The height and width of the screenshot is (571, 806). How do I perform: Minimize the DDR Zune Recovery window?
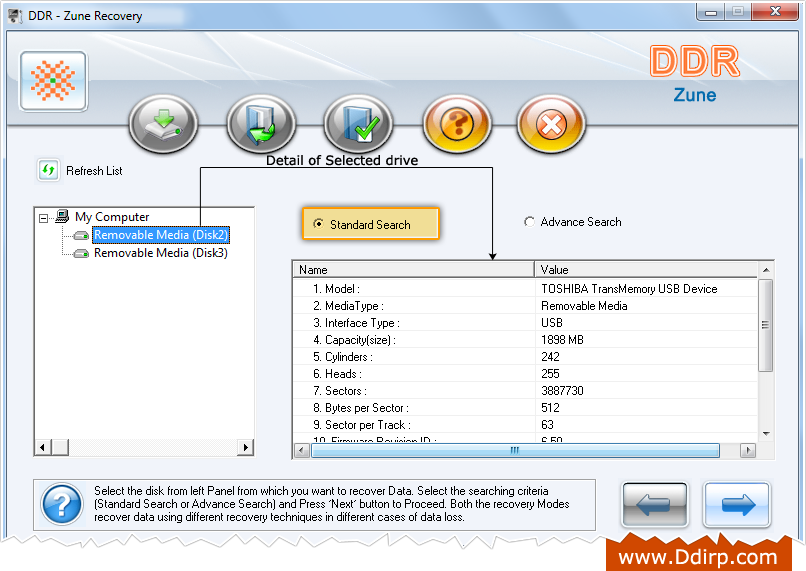711,11
